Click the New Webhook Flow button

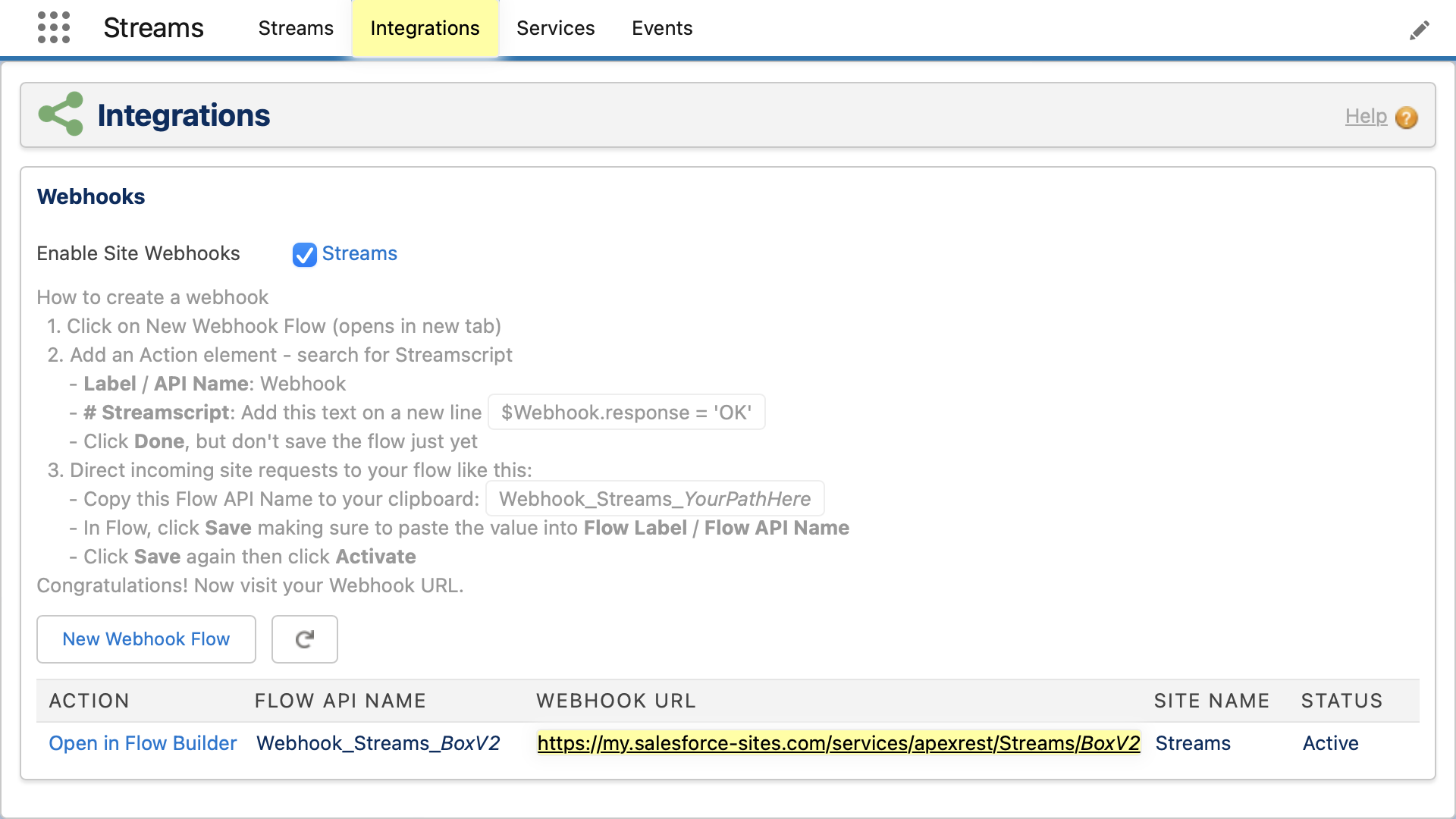coord(146,639)
